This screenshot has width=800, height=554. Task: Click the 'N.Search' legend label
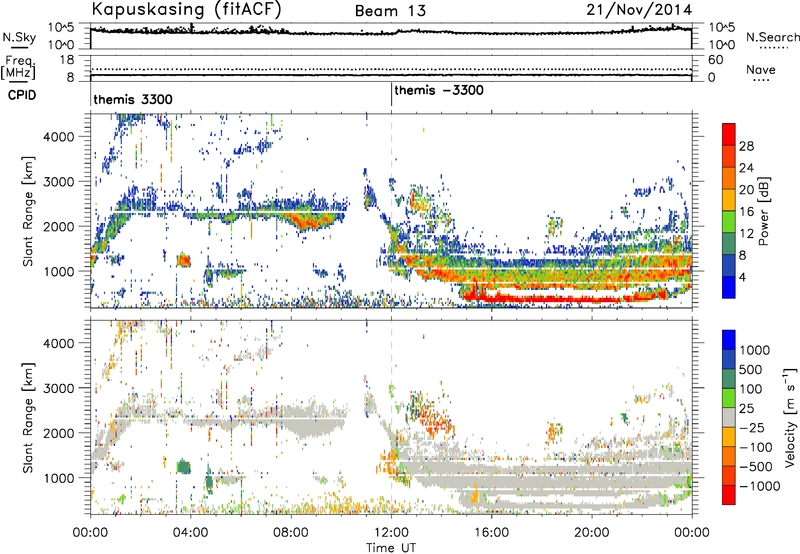pyautogui.click(x=772, y=37)
